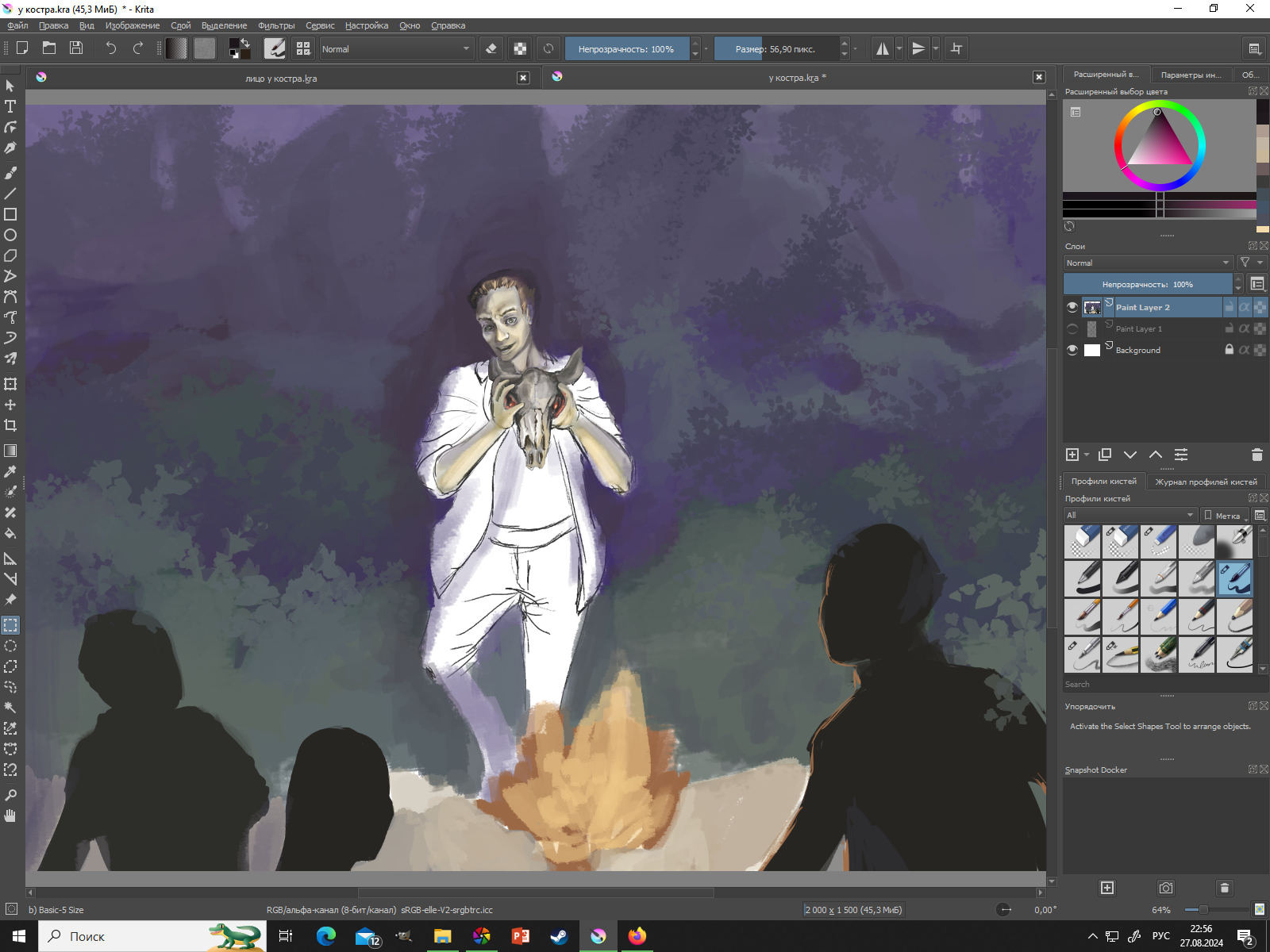The width and height of the screenshot is (1270, 952).
Task: Choose the Ellipse shape tool
Action: 10,235
